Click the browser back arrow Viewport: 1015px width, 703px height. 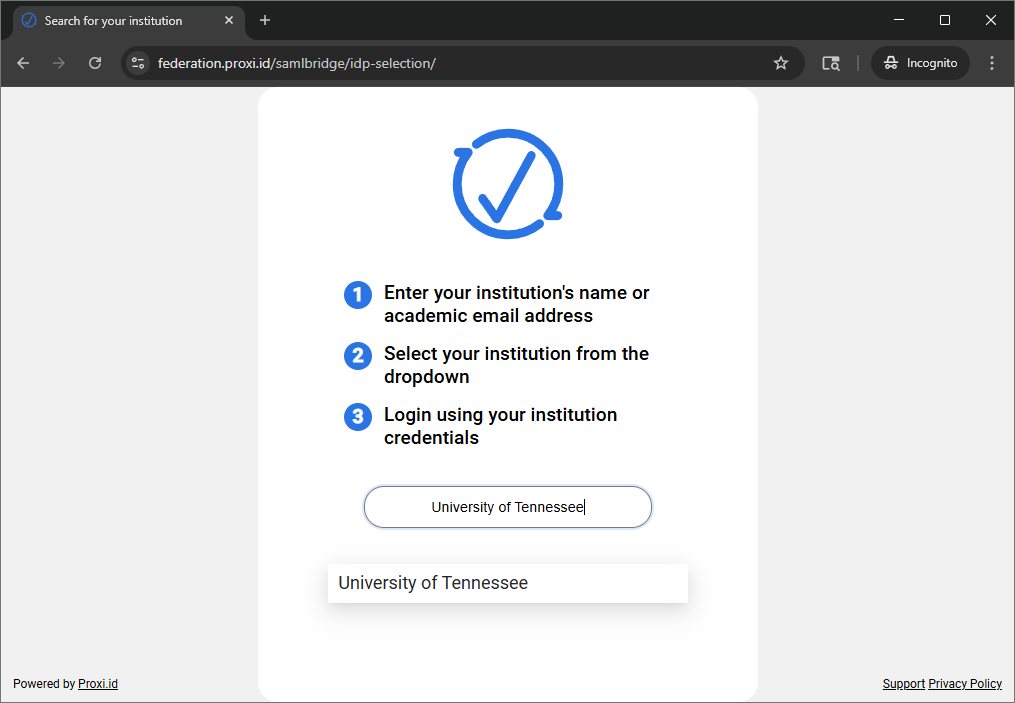23,63
